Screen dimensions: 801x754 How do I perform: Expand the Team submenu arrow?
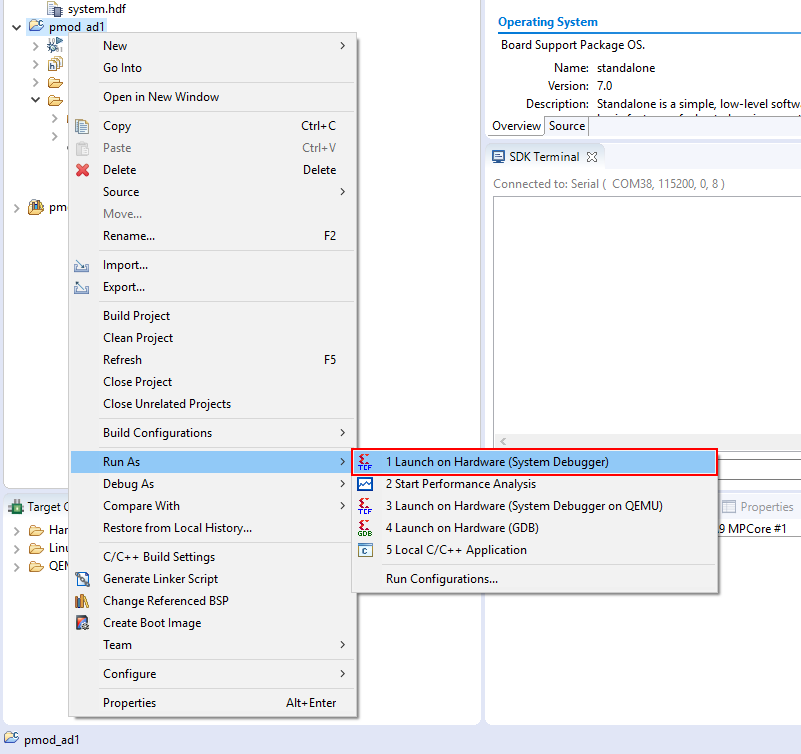tap(343, 645)
